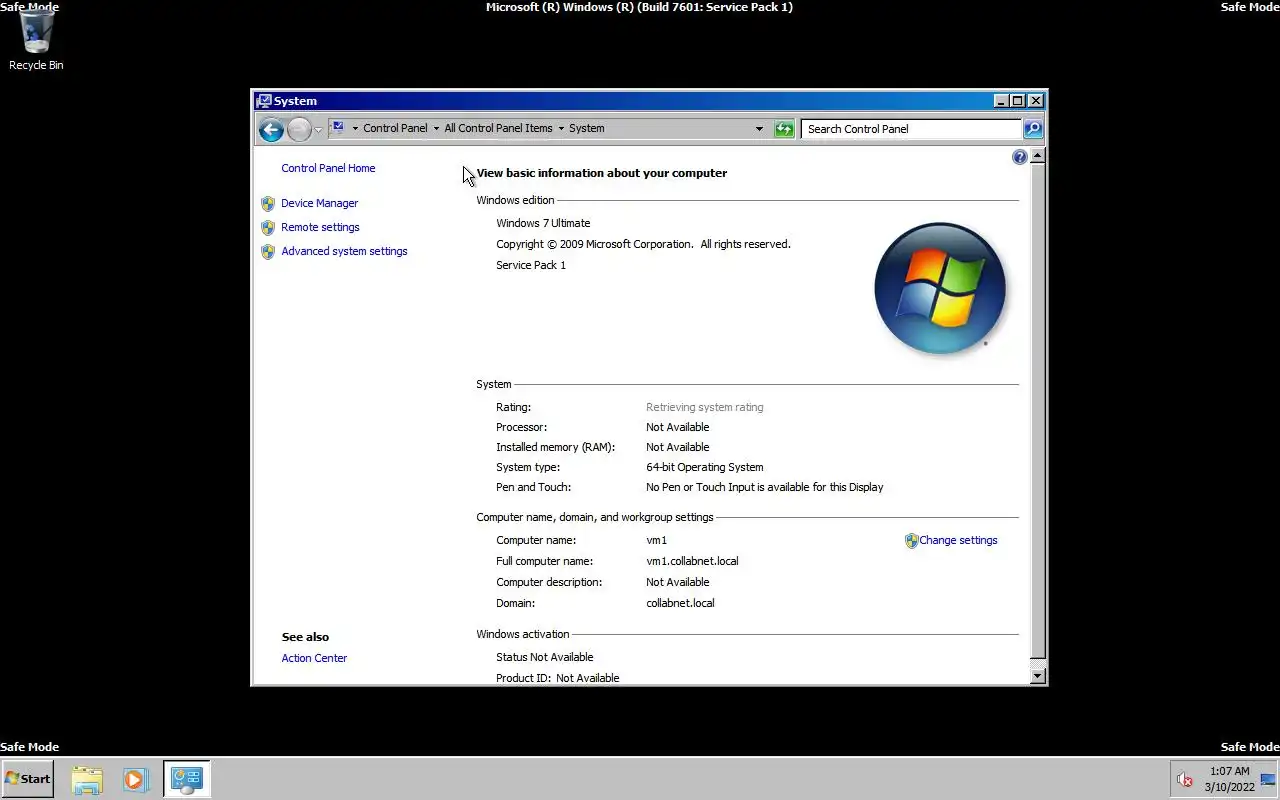Expand the arrow after All Control Panel Items
The width and height of the screenshot is (1280, 800).
coord(561,128)
